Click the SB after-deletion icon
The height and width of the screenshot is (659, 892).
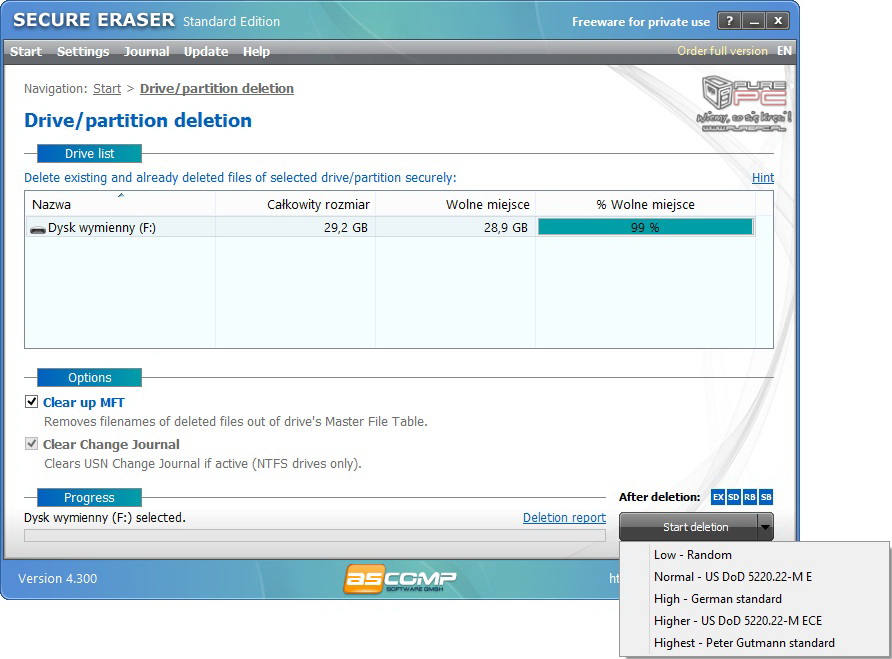pyautogui.click(x=766, y=497)
